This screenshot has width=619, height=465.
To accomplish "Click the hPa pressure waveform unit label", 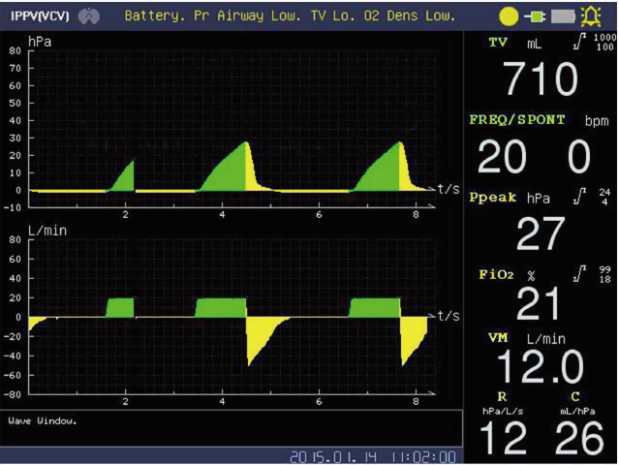I will [x=39, y=42].
